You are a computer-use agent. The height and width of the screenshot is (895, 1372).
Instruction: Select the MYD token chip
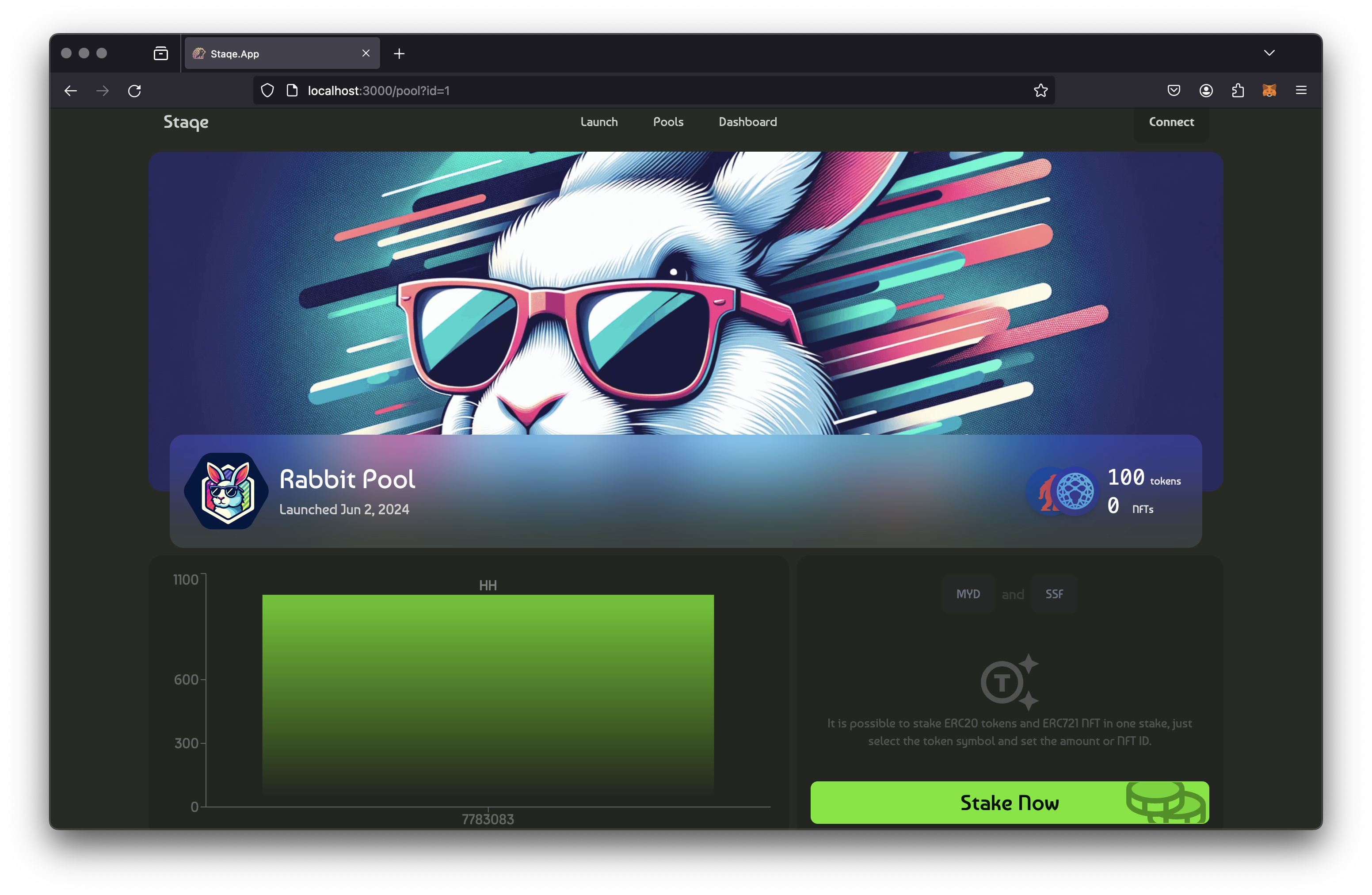click(x=968, y=594)
